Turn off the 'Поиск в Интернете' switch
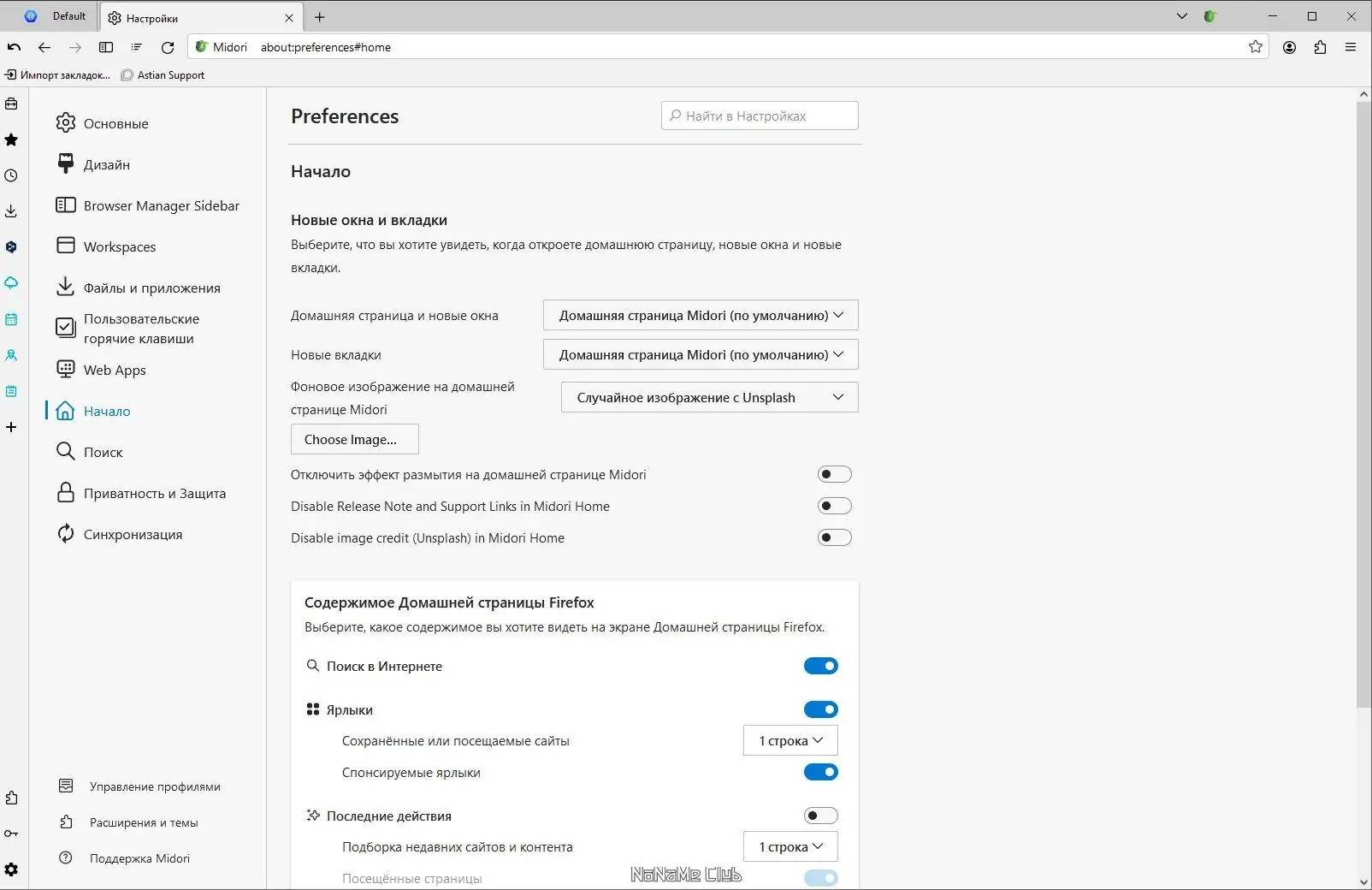This screenshot has height=890, width=1372. pyautogui.click(x=821, y=666)
